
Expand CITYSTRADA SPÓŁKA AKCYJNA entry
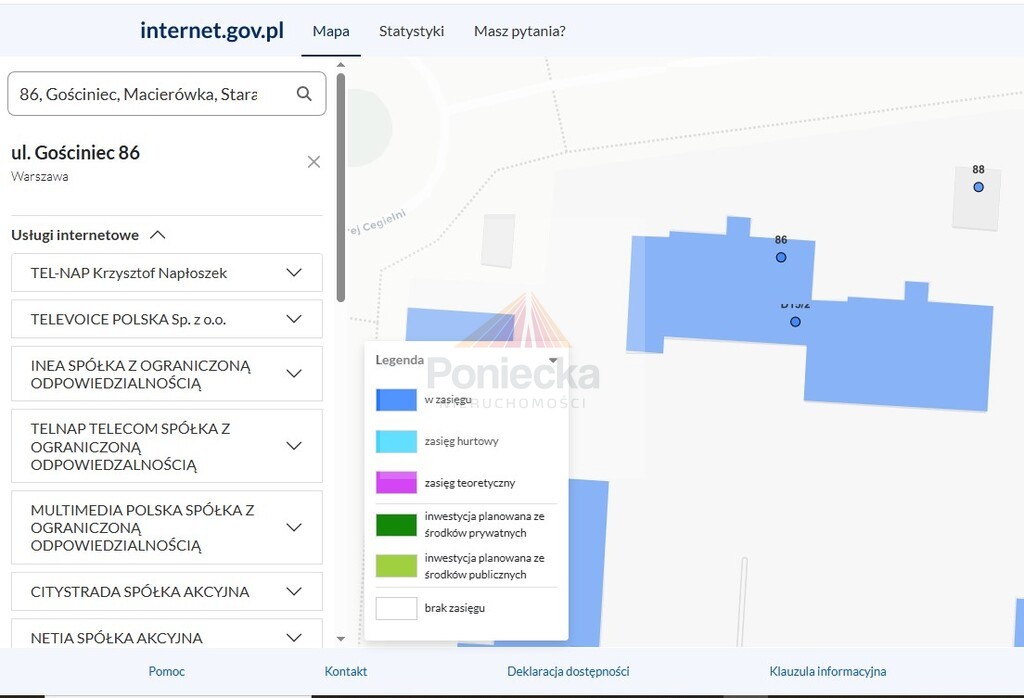(x=294, y=591)
